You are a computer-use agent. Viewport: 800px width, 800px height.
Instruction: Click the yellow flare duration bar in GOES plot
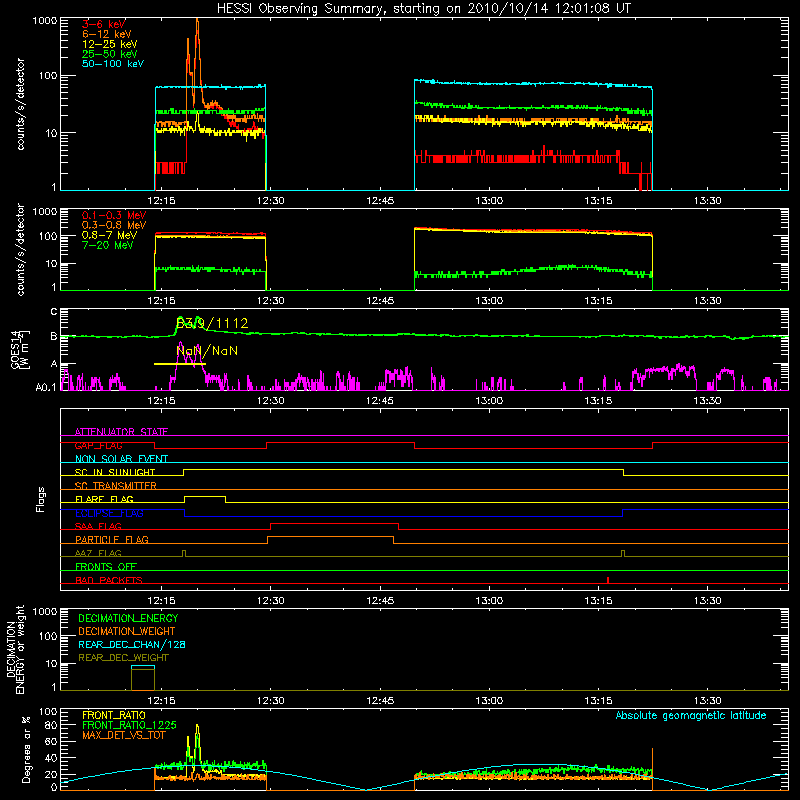[180, 364]
